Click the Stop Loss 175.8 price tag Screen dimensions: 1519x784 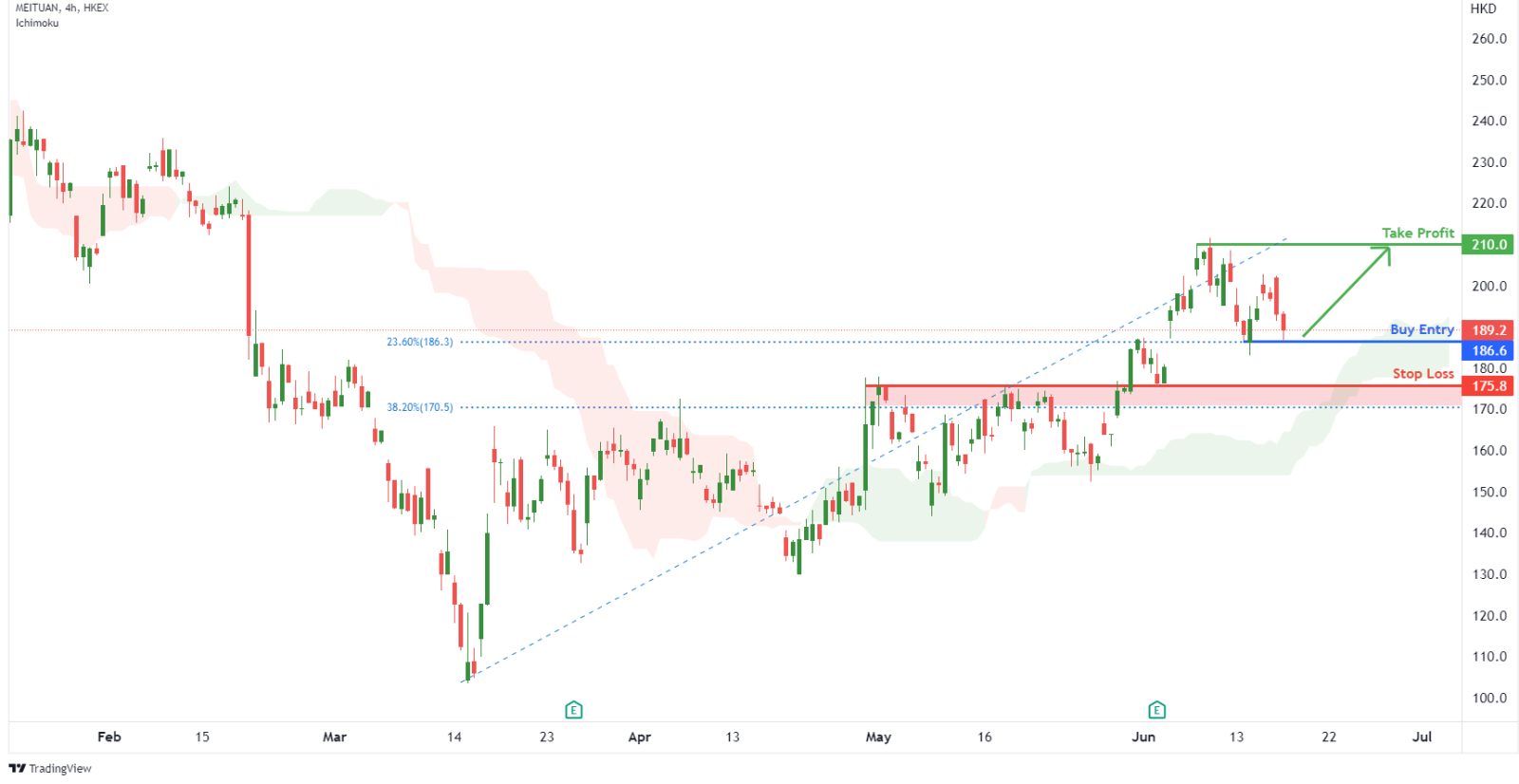tap(1489, 386)
